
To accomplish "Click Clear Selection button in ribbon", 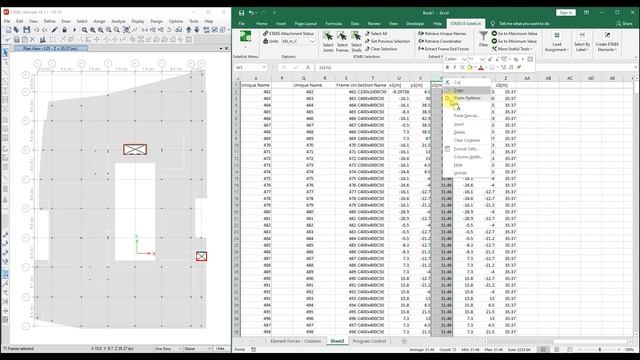I will point(381,49).
